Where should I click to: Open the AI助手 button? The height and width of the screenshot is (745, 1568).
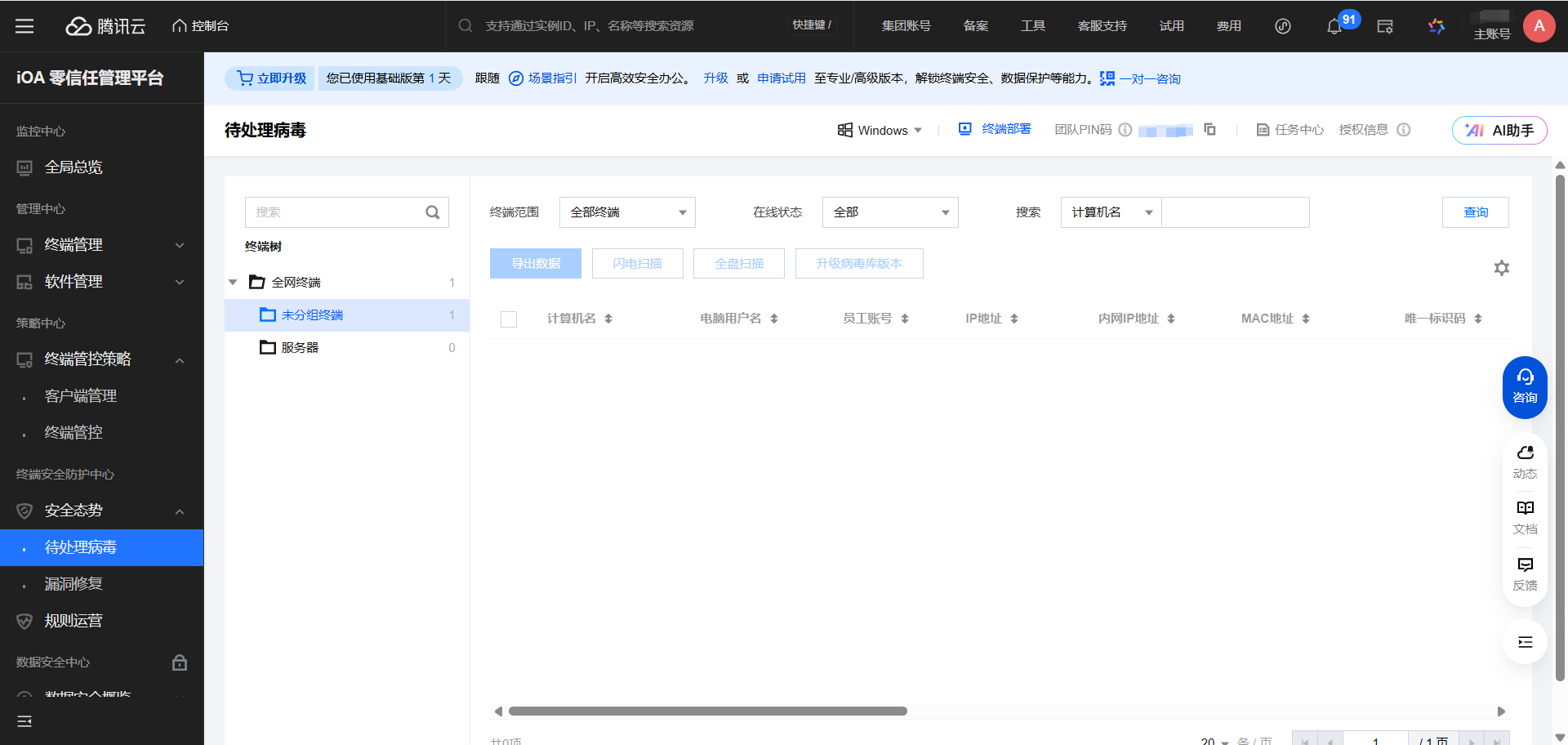pos(1499,130)
